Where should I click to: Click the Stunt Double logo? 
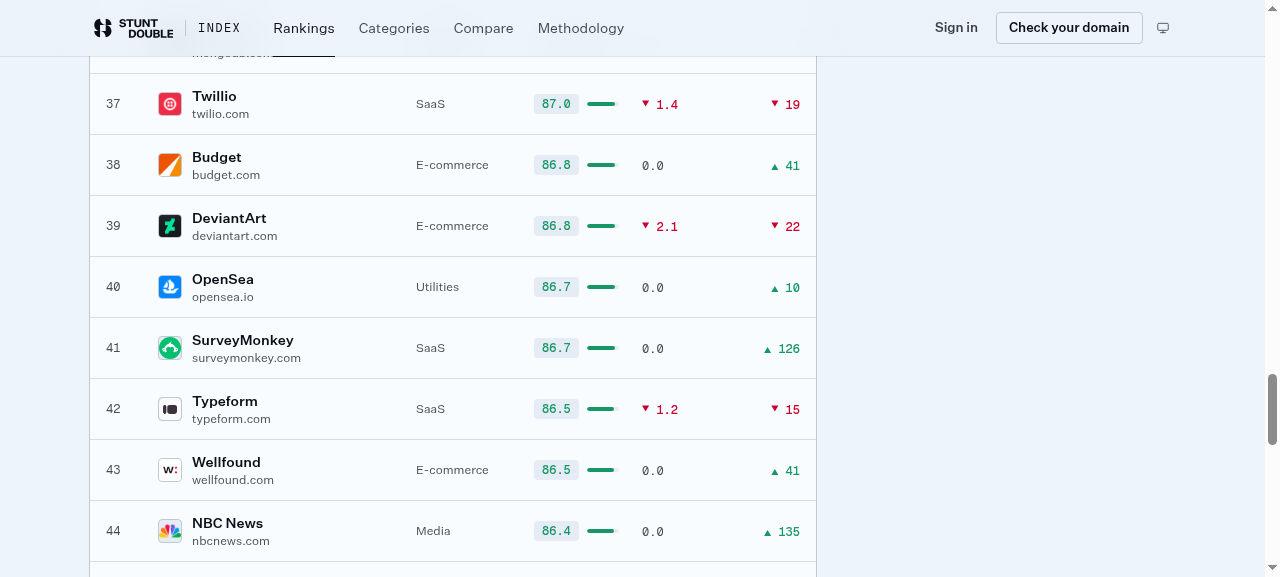pos(133,28)
